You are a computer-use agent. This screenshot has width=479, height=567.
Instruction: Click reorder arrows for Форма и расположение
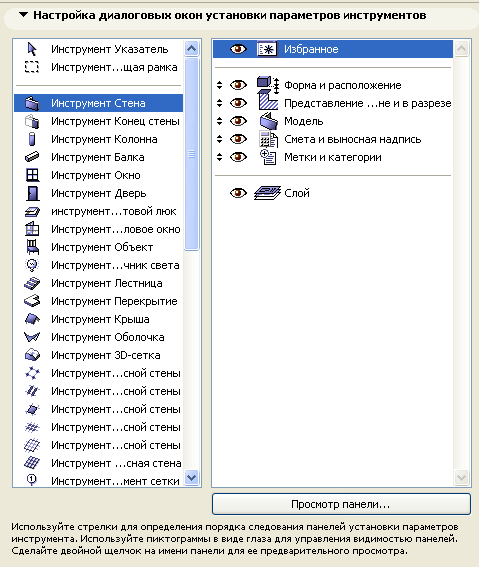[x=219, y=85]
